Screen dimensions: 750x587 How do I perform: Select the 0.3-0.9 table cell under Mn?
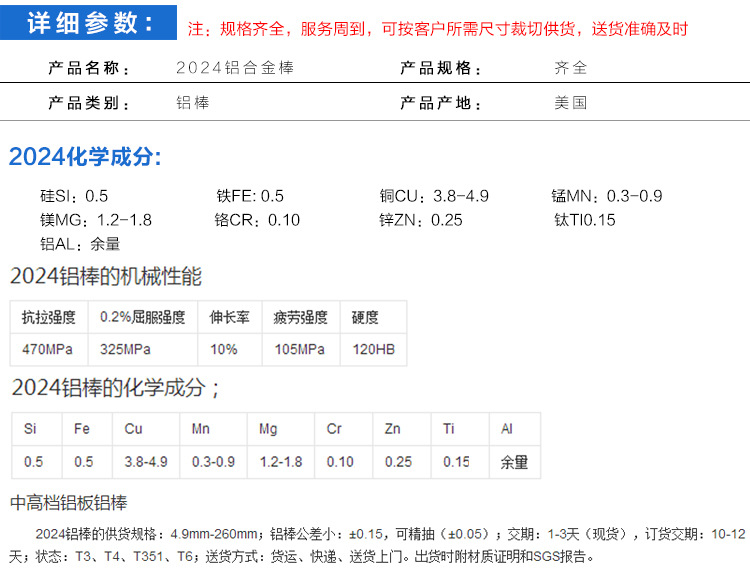tap(213, 462)
